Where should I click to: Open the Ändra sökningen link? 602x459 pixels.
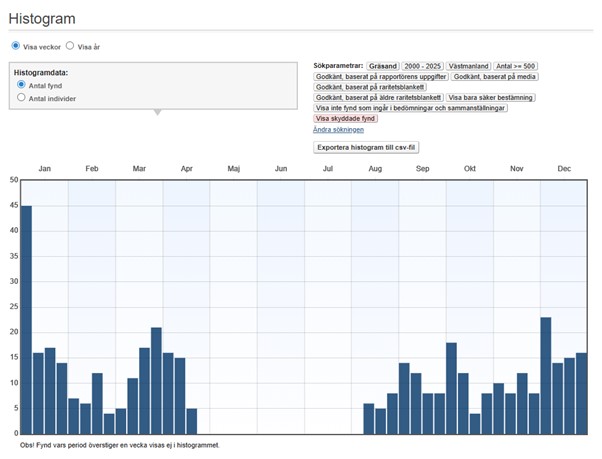tap(338, 129)
